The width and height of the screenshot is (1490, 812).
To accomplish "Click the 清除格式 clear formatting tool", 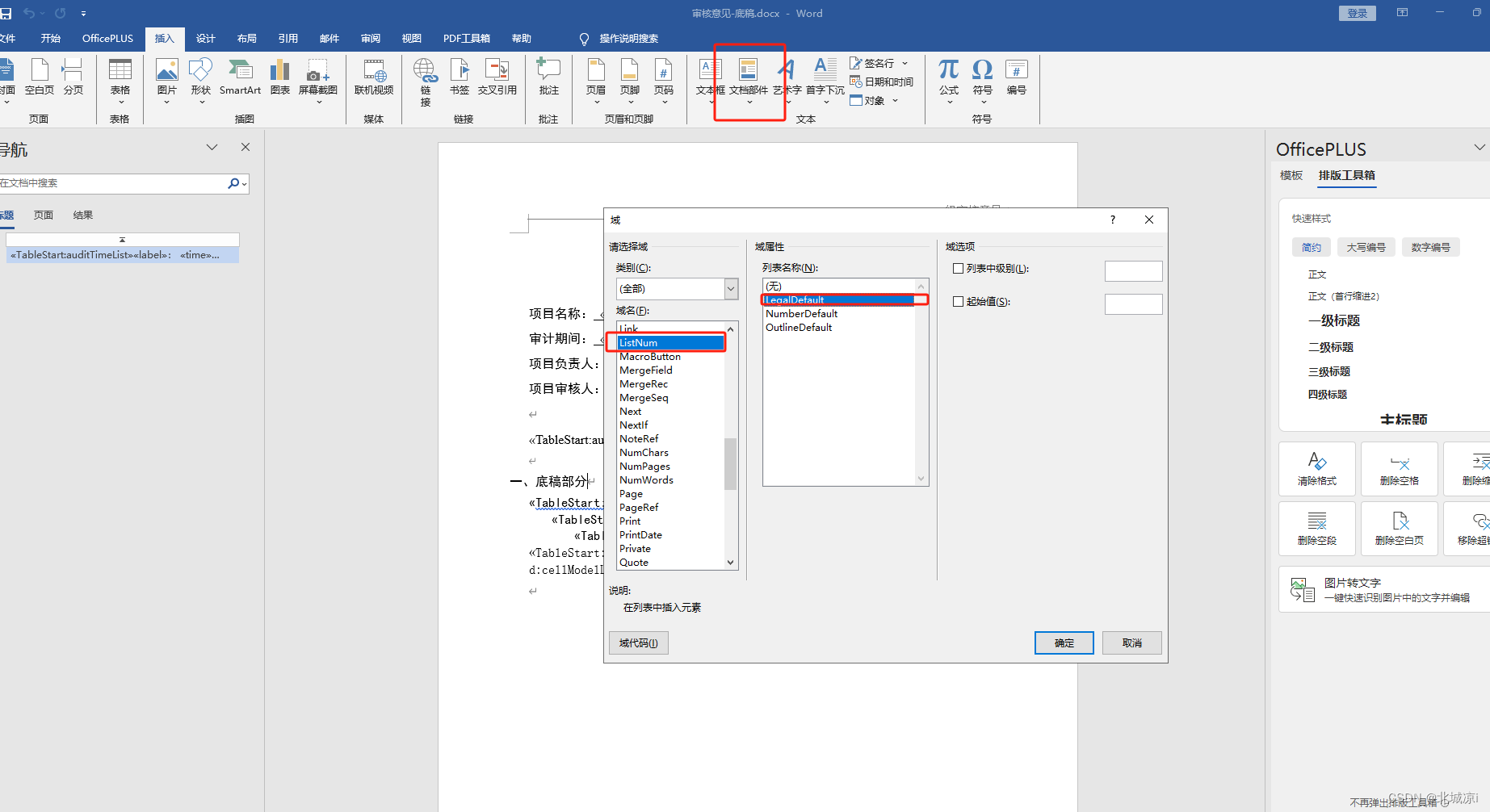I will point(1316,468).
